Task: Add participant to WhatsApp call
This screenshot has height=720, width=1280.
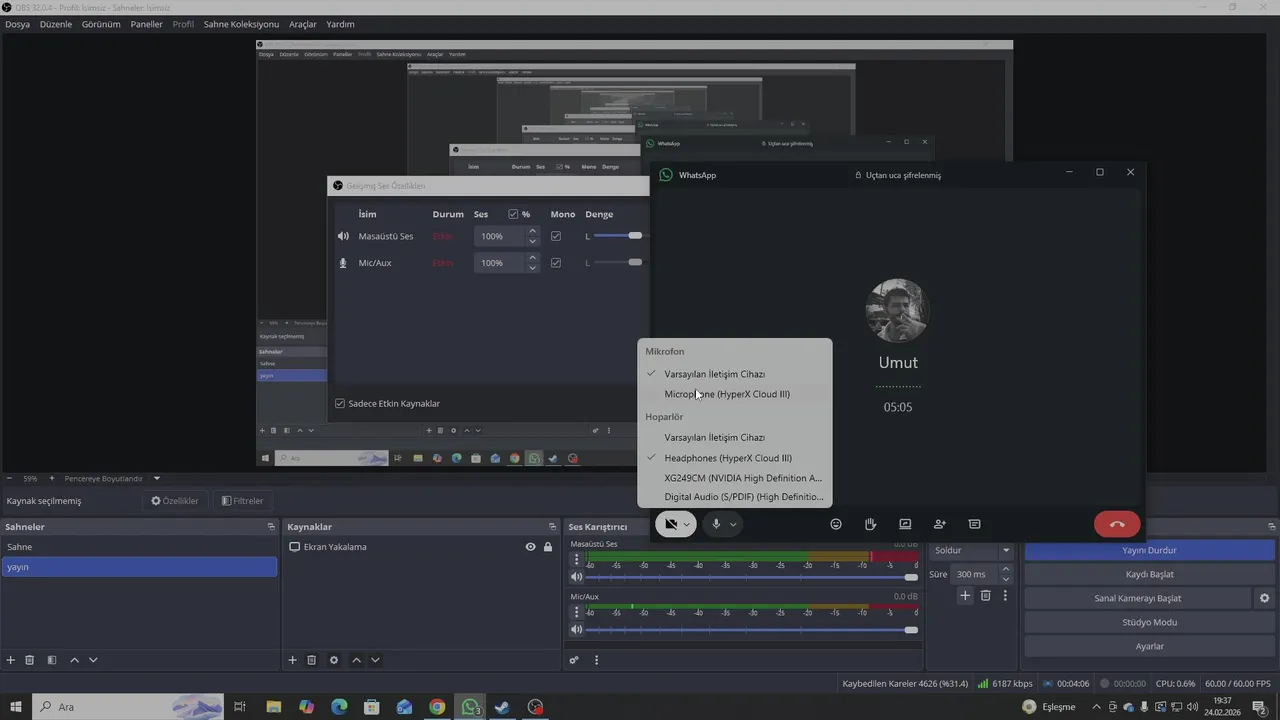Action: click(940, 524)
